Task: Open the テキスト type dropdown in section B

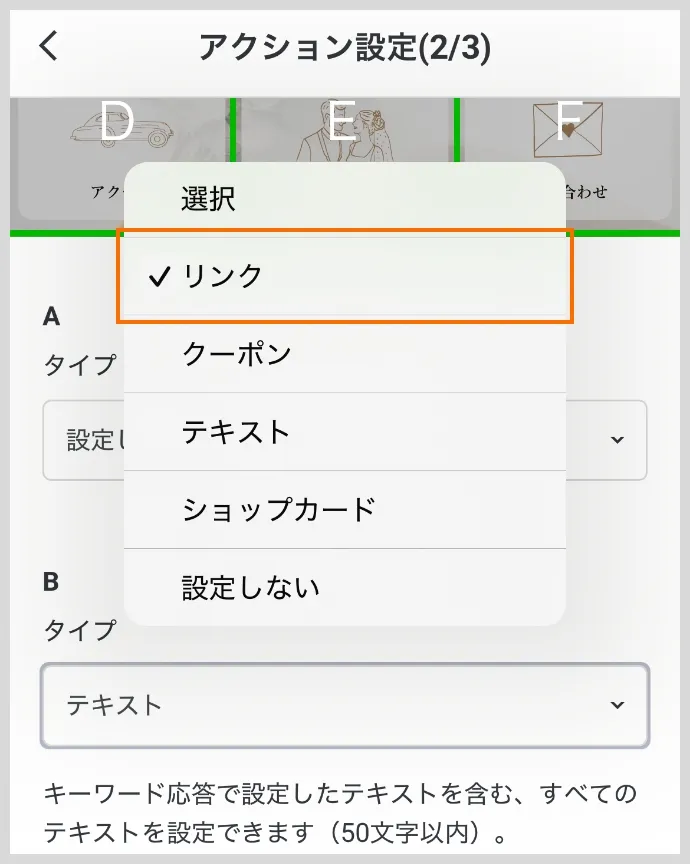Action: tap(345, 705)
